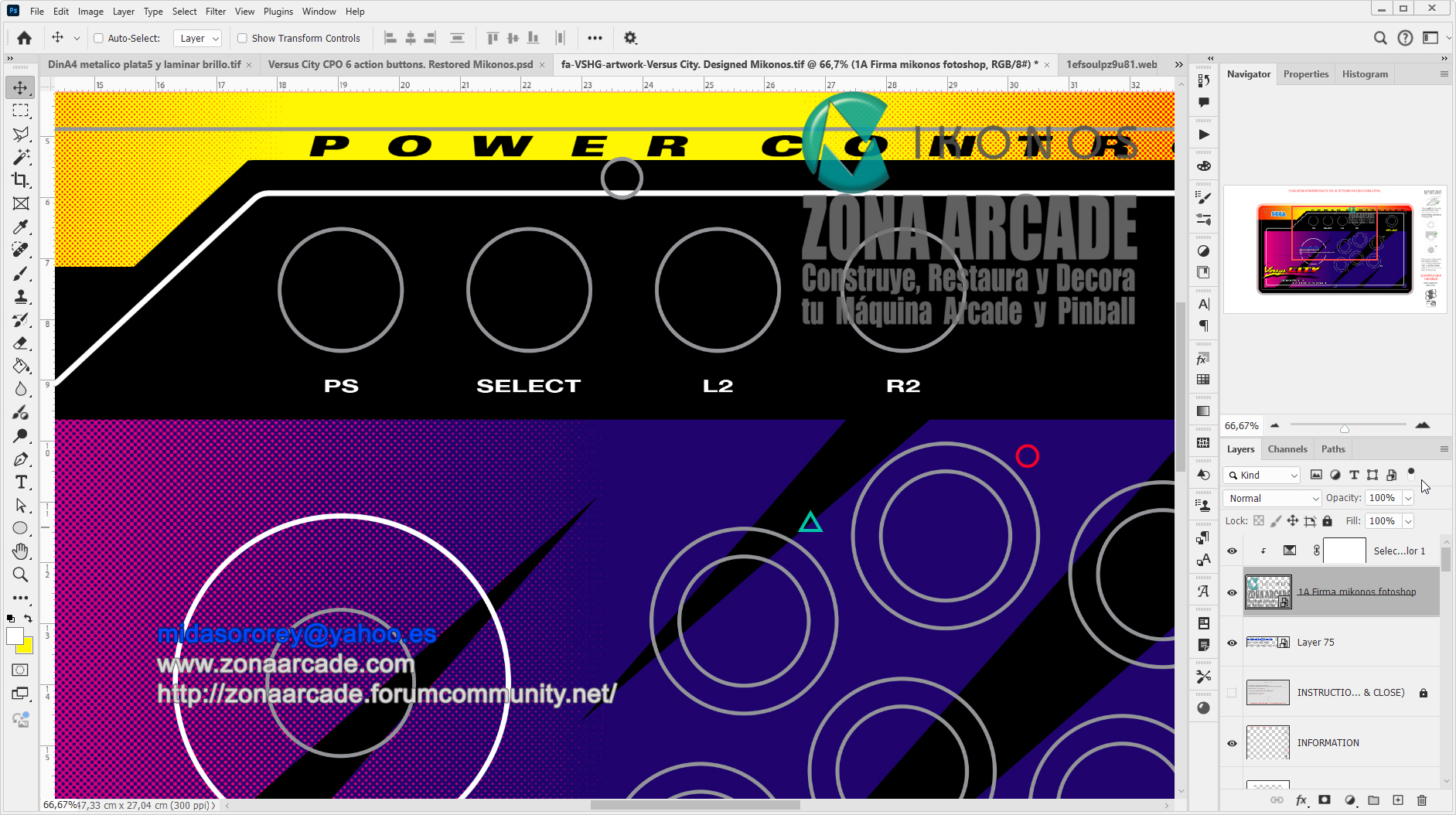Select the Brush tool

[21, 274]
